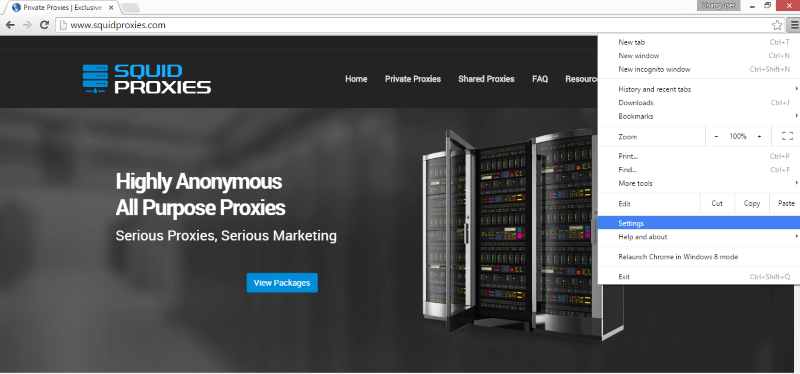This screenshot has width=800, height=374.
Task: Decrease zoom with the minus button
Action: tap(716, 136)
